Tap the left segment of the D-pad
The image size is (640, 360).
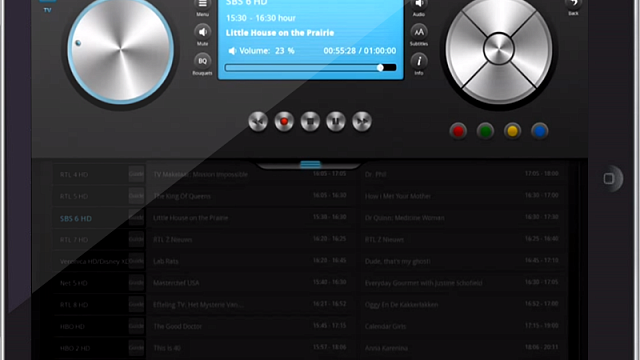click(464, 49)
